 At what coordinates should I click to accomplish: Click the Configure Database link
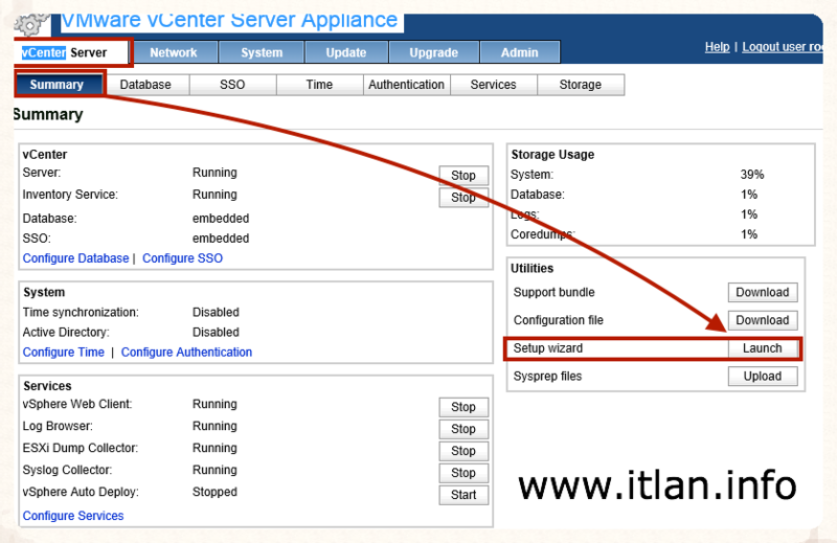point(76,259)
